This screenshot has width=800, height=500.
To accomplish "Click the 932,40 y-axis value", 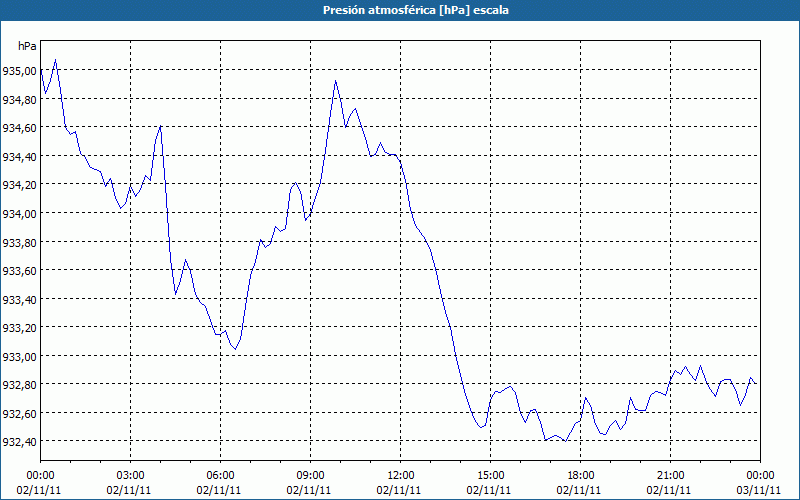I will pyautogui.click(x=19, y=442).
